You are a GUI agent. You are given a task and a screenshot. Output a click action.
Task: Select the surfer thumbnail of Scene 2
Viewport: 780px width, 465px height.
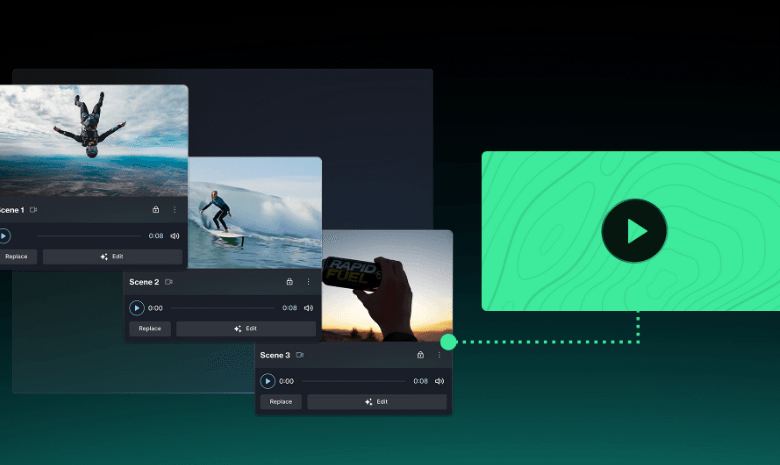tap(255, 213)
